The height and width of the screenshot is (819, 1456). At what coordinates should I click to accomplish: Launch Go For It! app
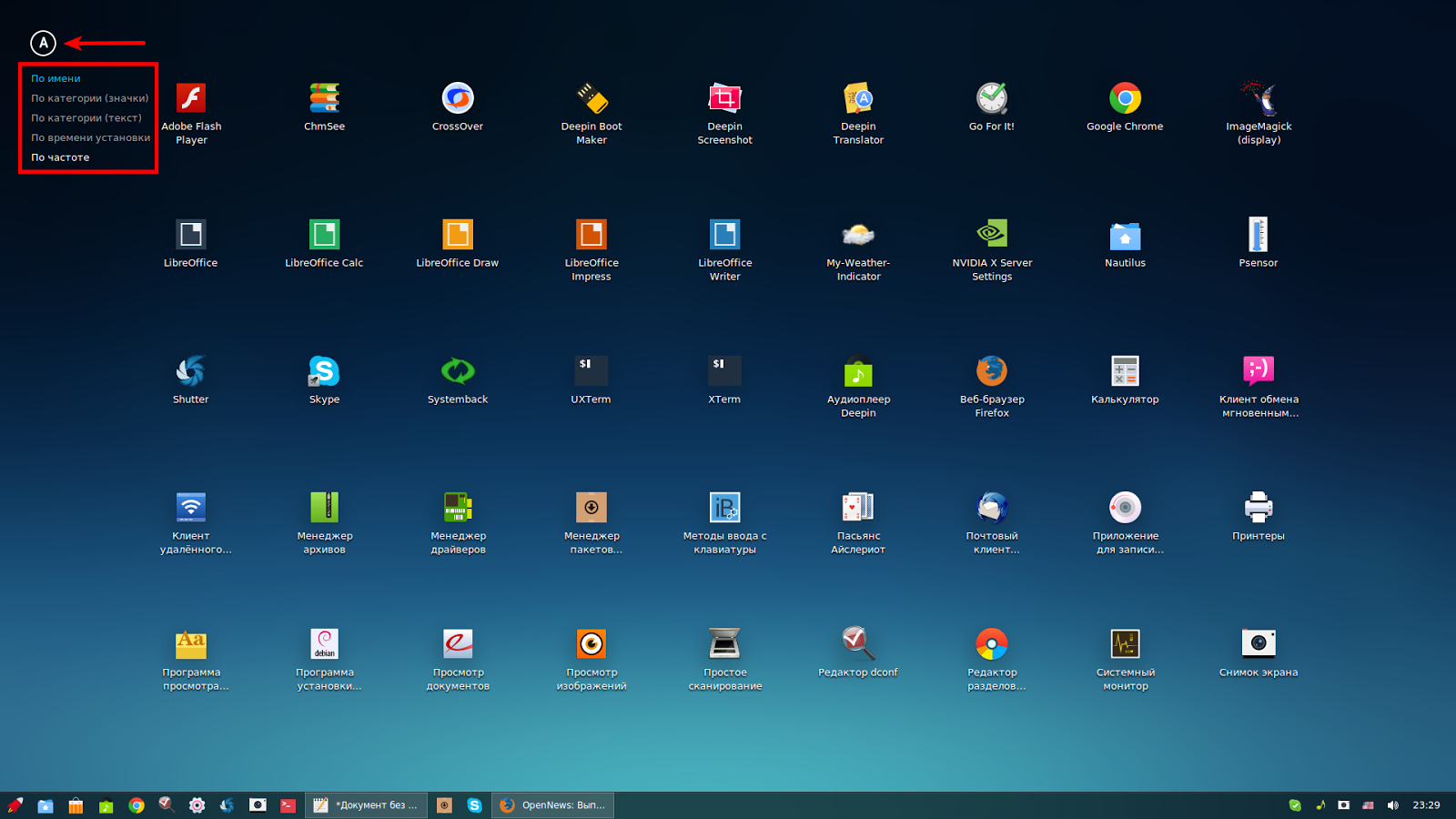tap(992, 98)
